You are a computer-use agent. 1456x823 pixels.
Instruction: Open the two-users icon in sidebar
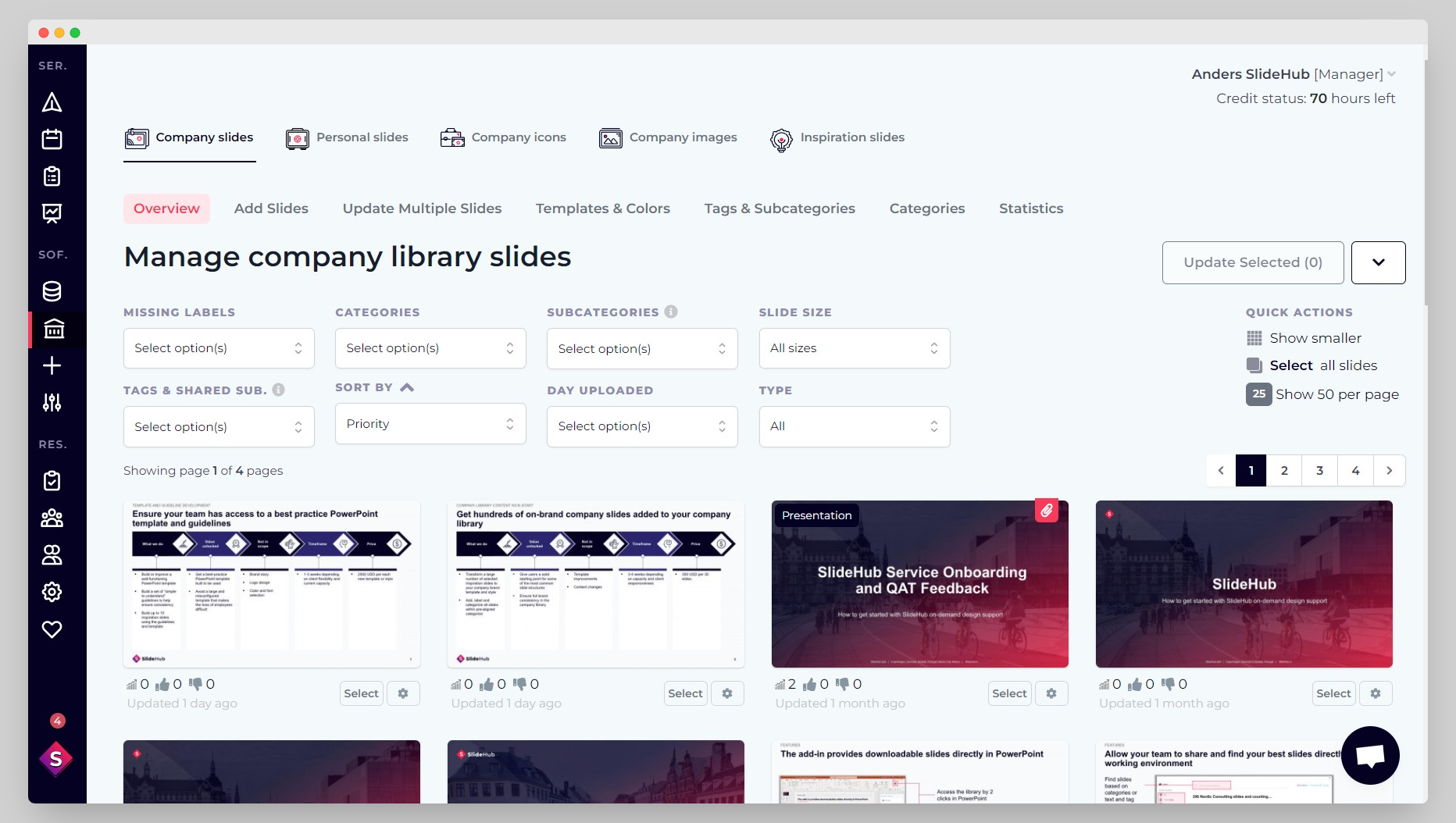(x=52, y=555)
